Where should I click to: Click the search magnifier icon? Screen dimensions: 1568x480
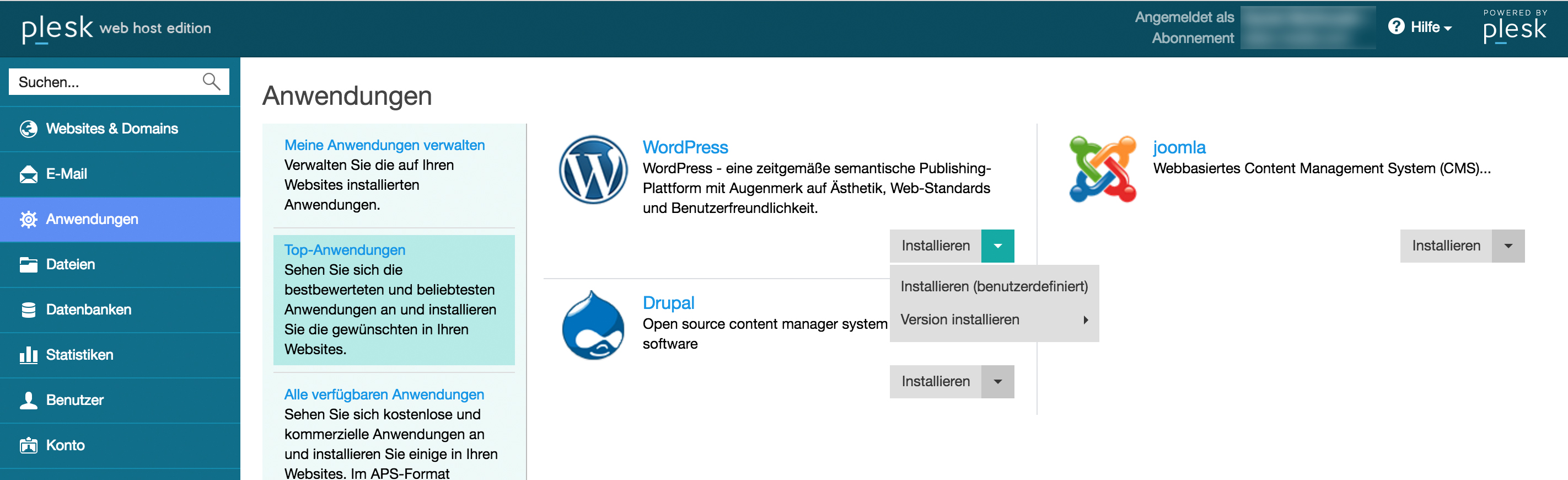click(x=211, y=82)
